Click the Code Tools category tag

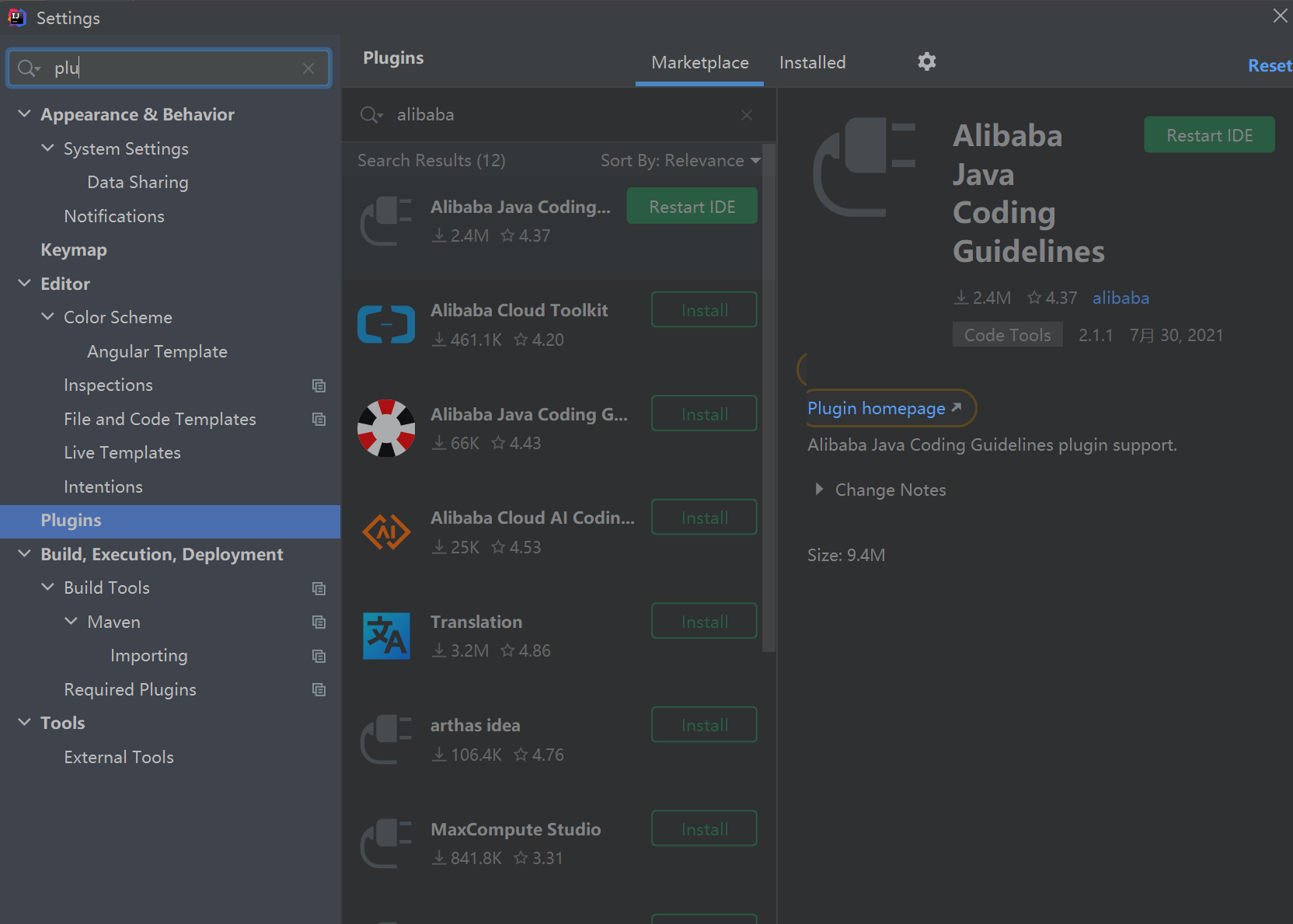[x=1007, y=335]
